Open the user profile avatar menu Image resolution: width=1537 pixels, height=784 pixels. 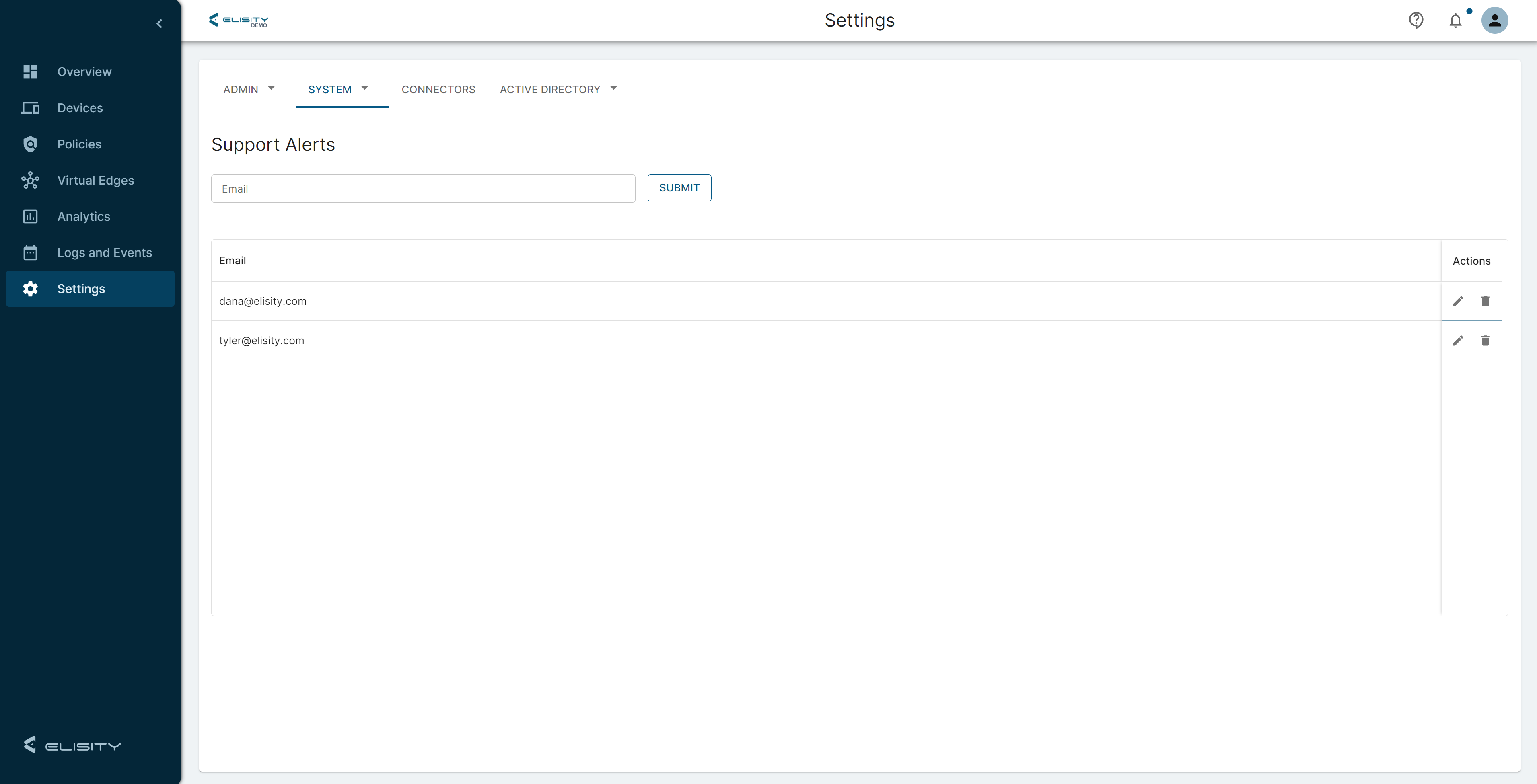tap(1494, 21)
